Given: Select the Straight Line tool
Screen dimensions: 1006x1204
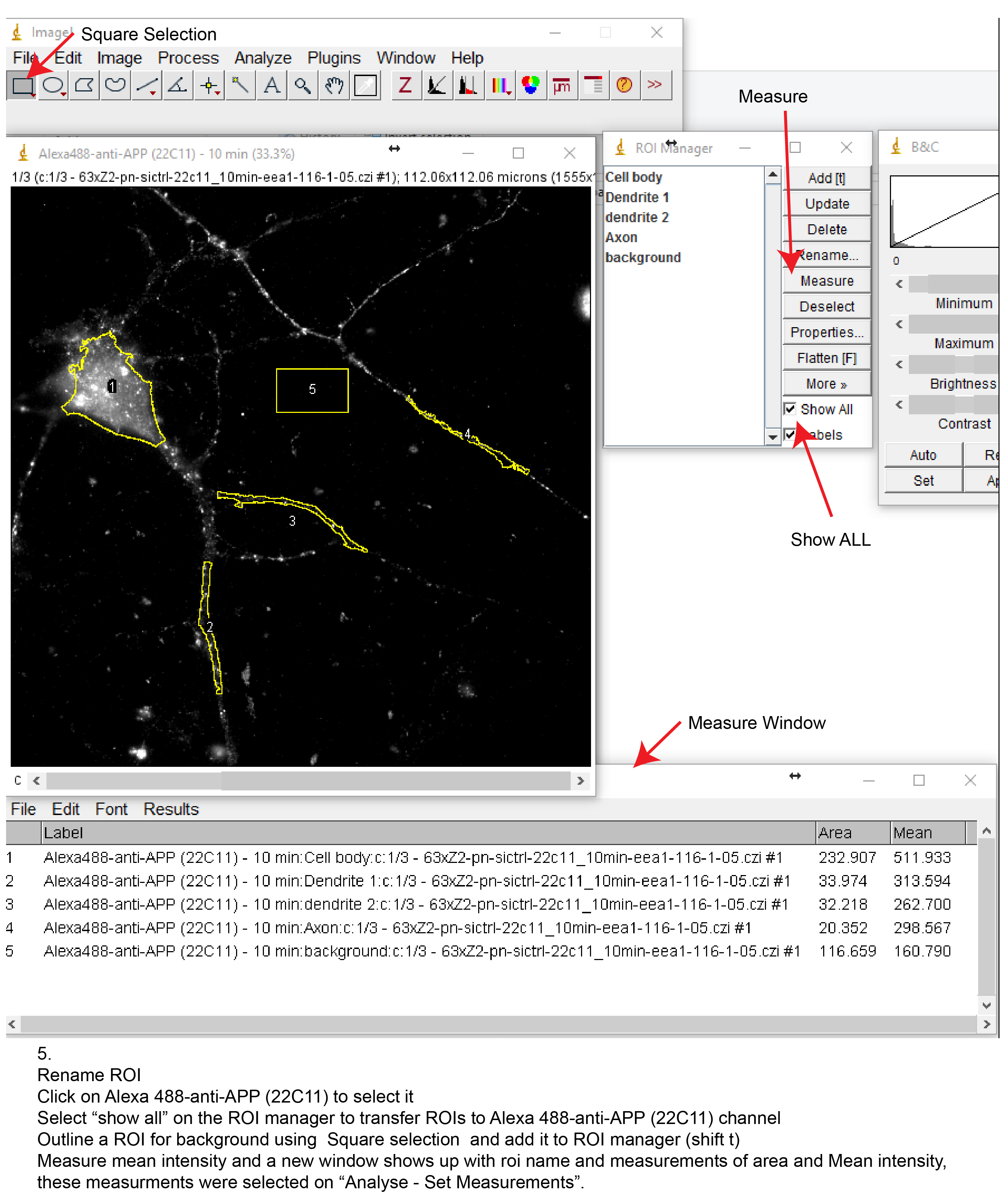Looking at the screenshot, I should coord(147,86).
